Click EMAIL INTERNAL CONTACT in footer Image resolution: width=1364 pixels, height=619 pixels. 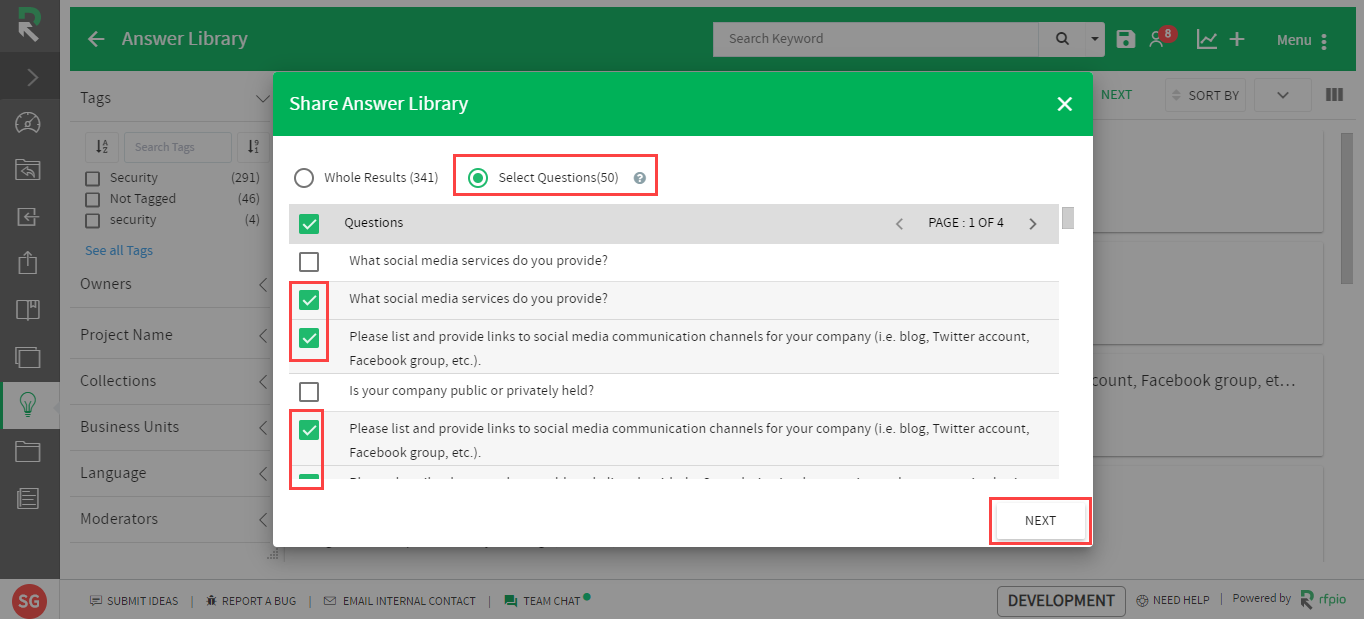(400, 601)
